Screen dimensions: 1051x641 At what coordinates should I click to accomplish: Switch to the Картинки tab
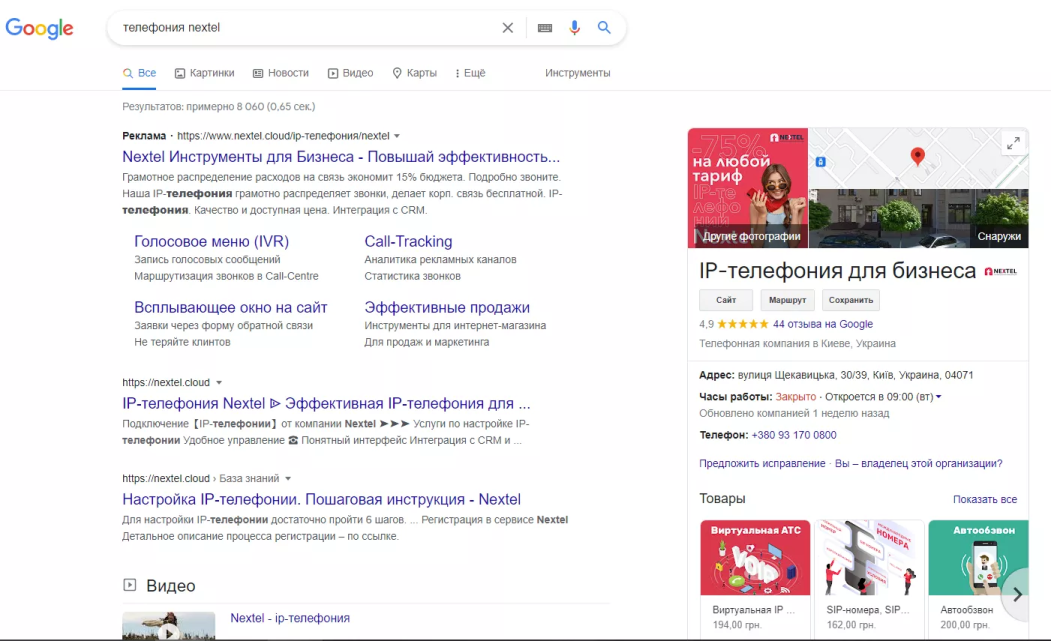coord(204,73)
